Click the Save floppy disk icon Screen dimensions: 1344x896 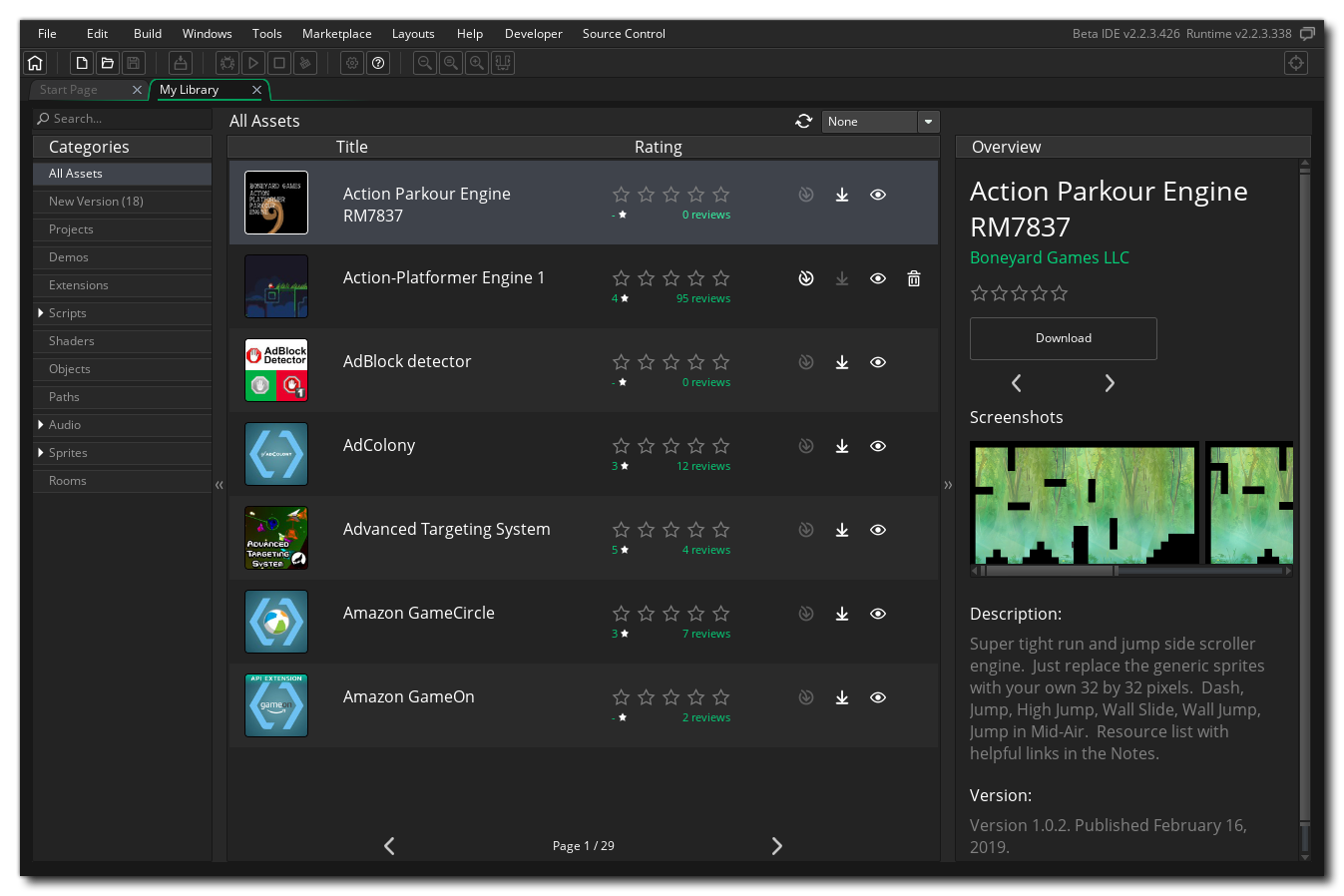coord(134,63)
